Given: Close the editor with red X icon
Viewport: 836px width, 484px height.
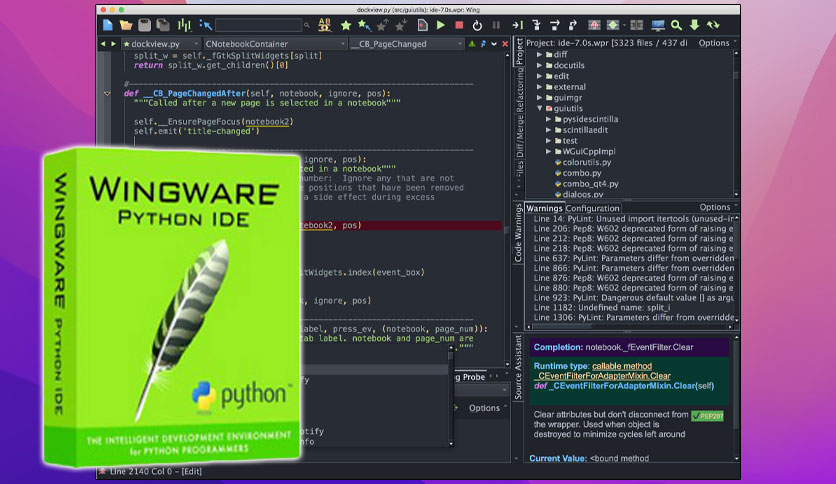Looking at the screenshot, I should click(x=505, y=44).
